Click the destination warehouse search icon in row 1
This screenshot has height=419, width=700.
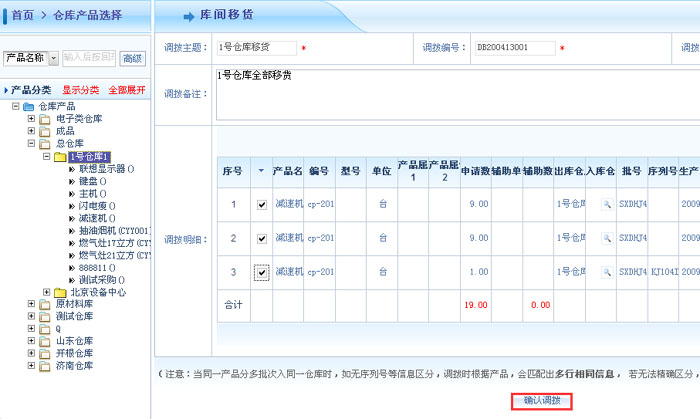606,204
